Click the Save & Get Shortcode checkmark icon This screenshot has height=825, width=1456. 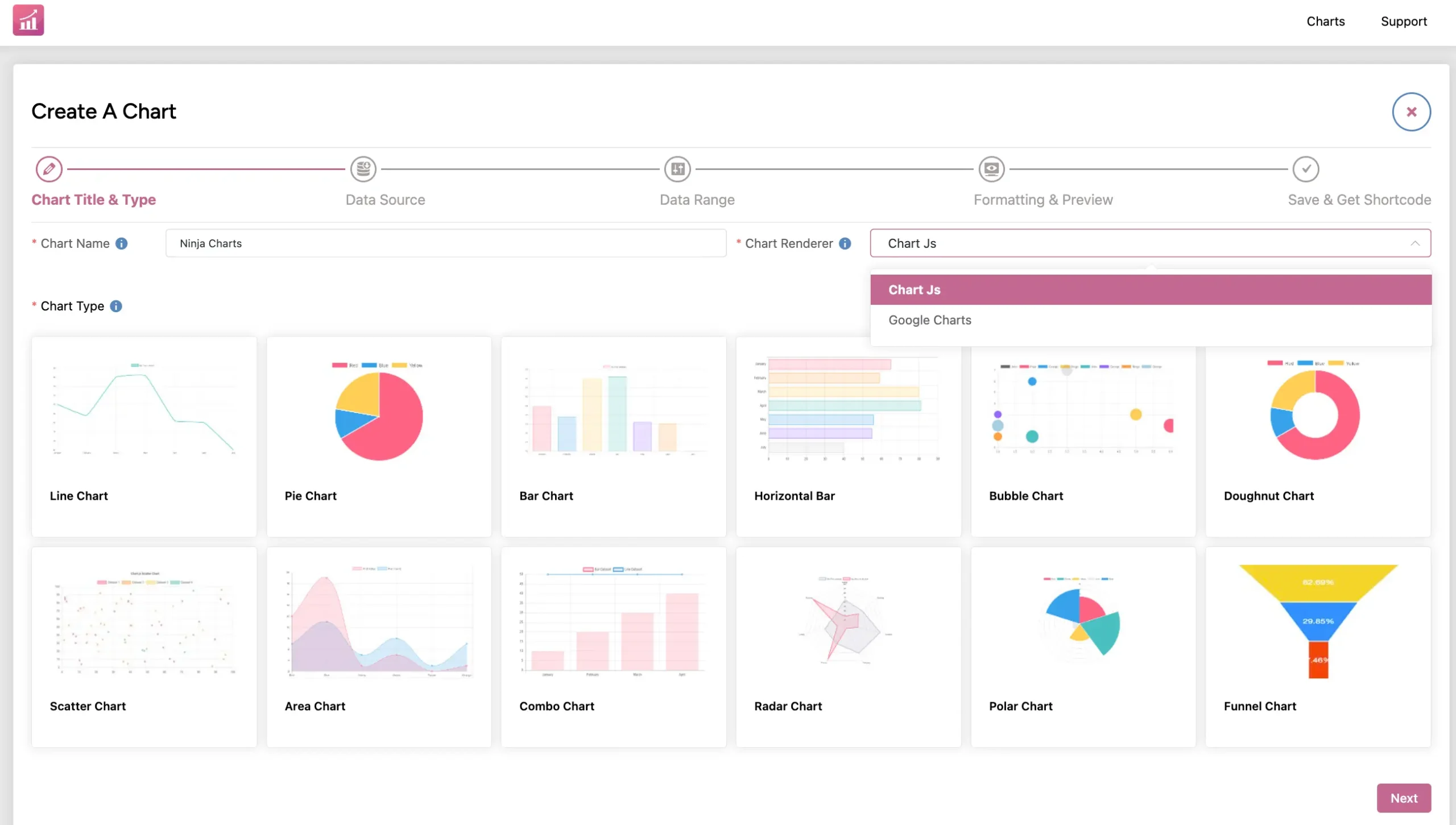tap(1306, 169)
